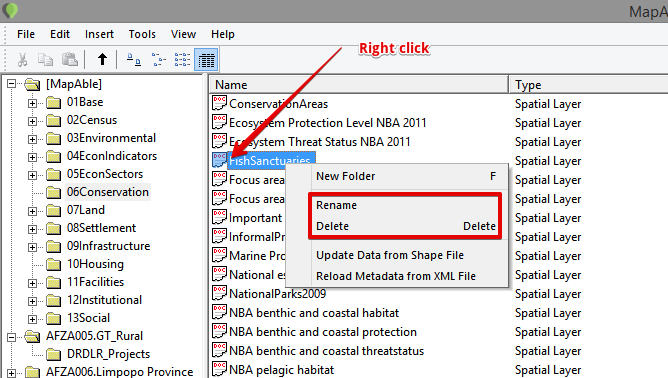Select the 09Infrastructure tree folder
The width and height of the screenshot is (668, 378).
click(x=108, y=246)
